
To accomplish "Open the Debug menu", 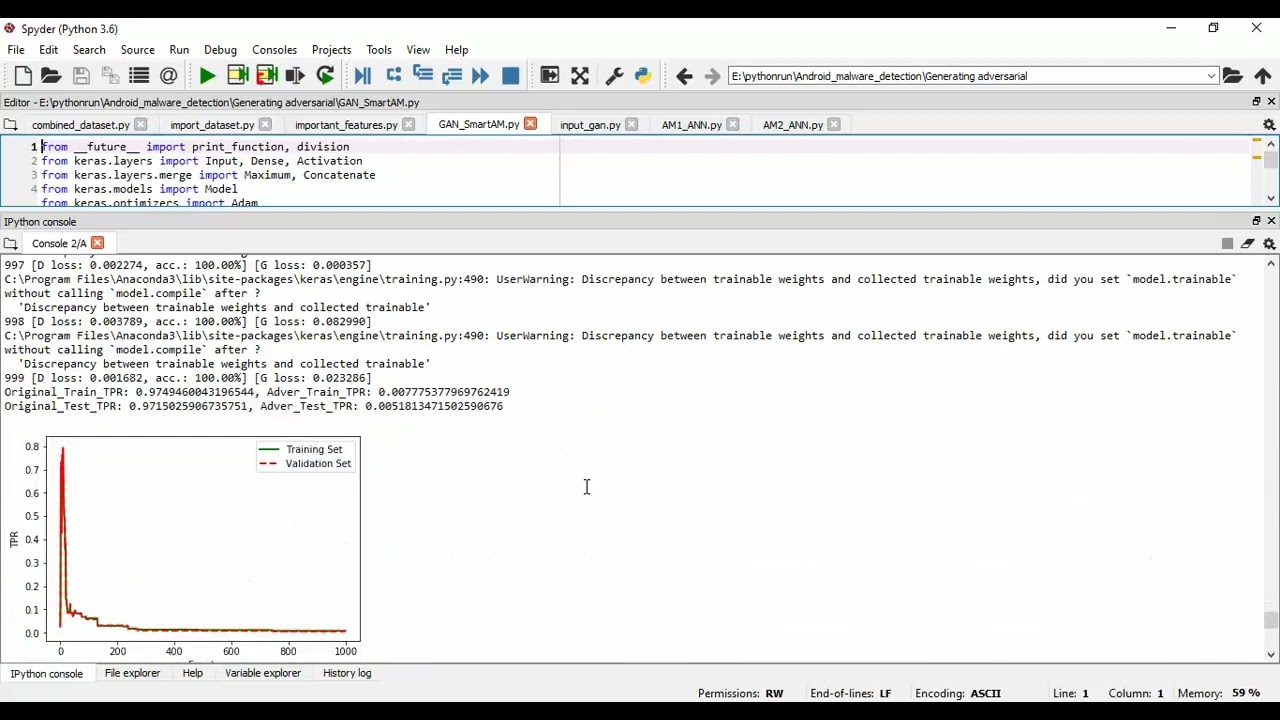I will [x=220, y=49].
